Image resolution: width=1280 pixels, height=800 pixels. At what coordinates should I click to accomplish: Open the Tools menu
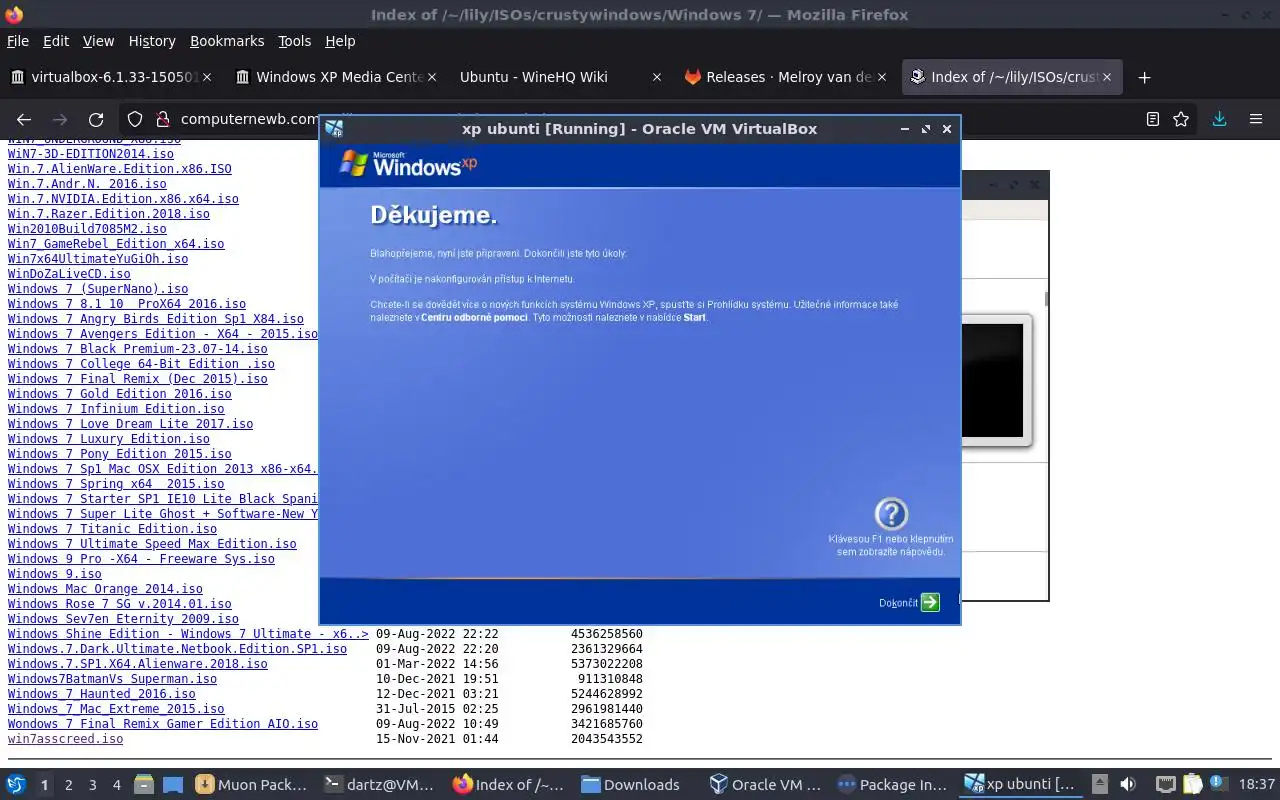(294, 41)
